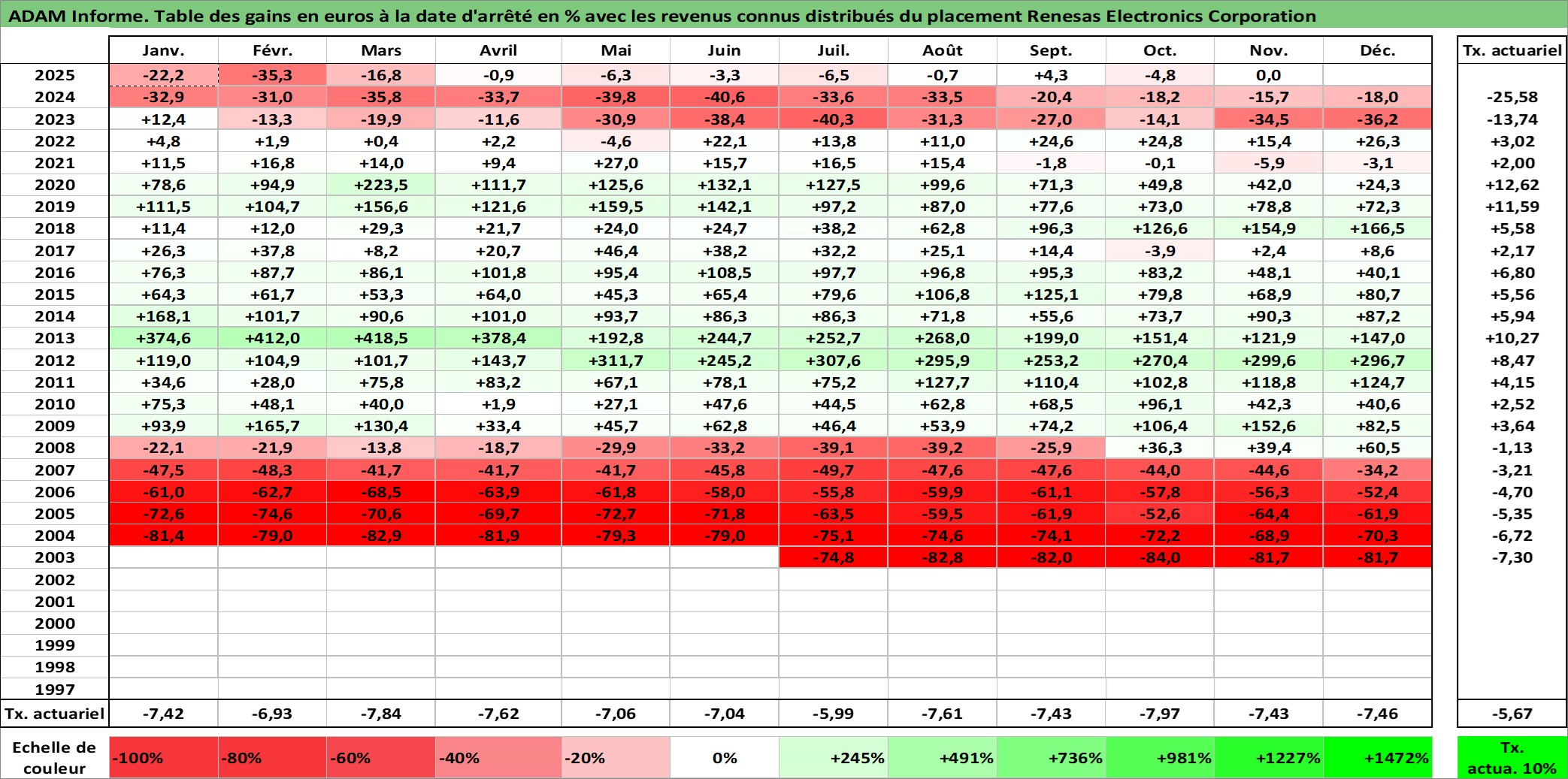Viewport: 1568px width, 779px height.
Task: Click the 1997 row label
Action: pos(55,689)
